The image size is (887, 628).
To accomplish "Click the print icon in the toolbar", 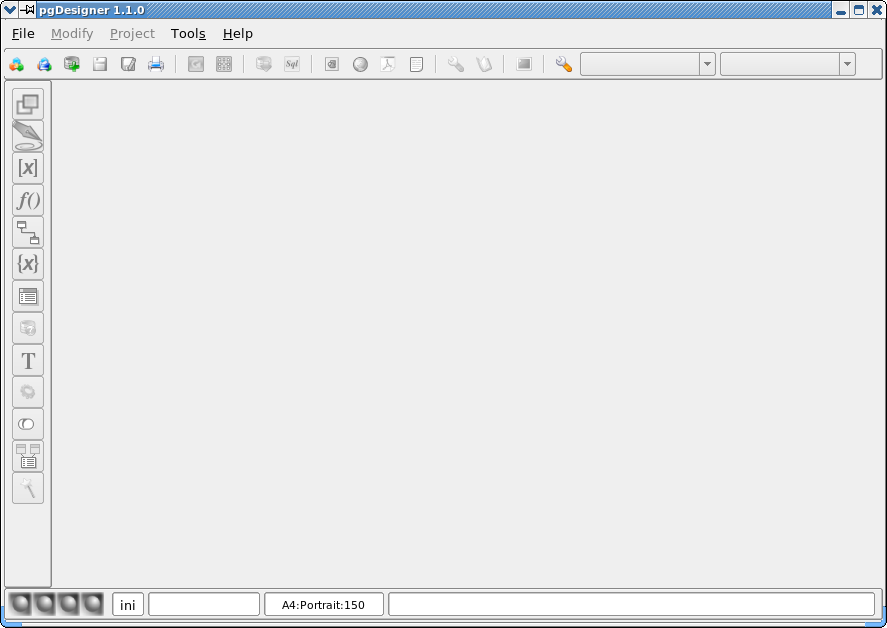I will click(156, 64).
